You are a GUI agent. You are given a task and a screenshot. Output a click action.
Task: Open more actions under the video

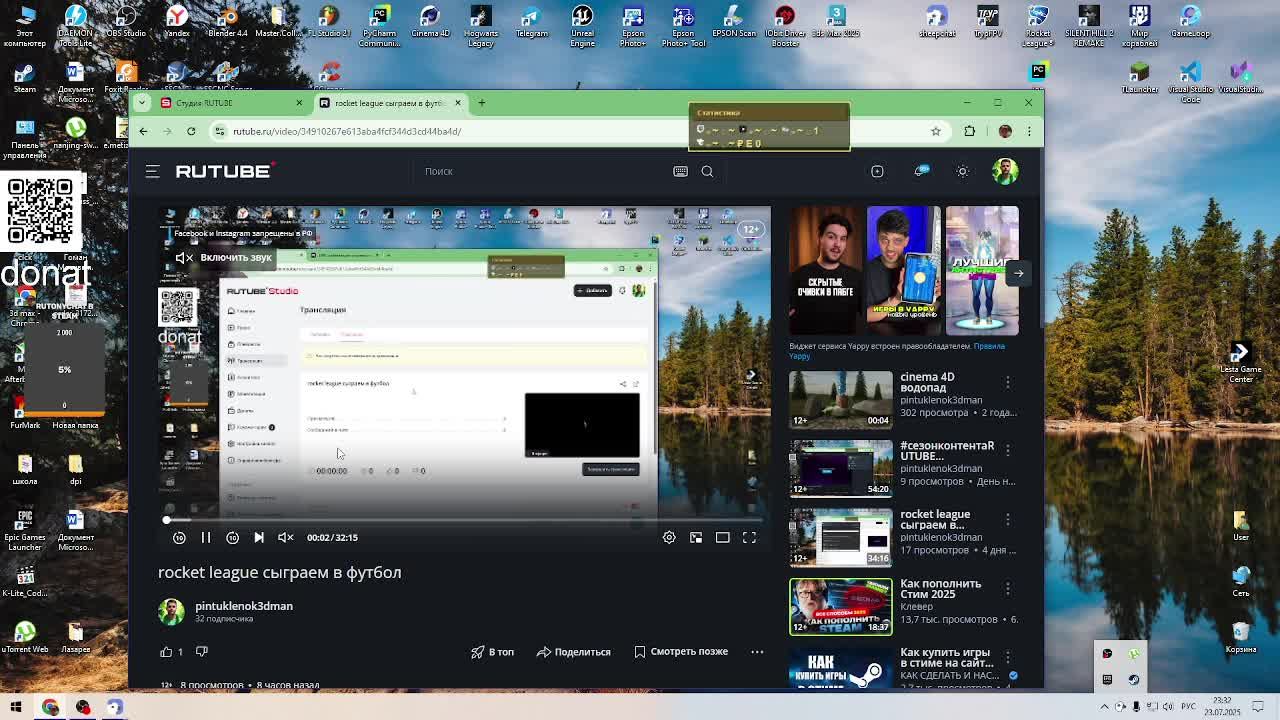(757, 652)
